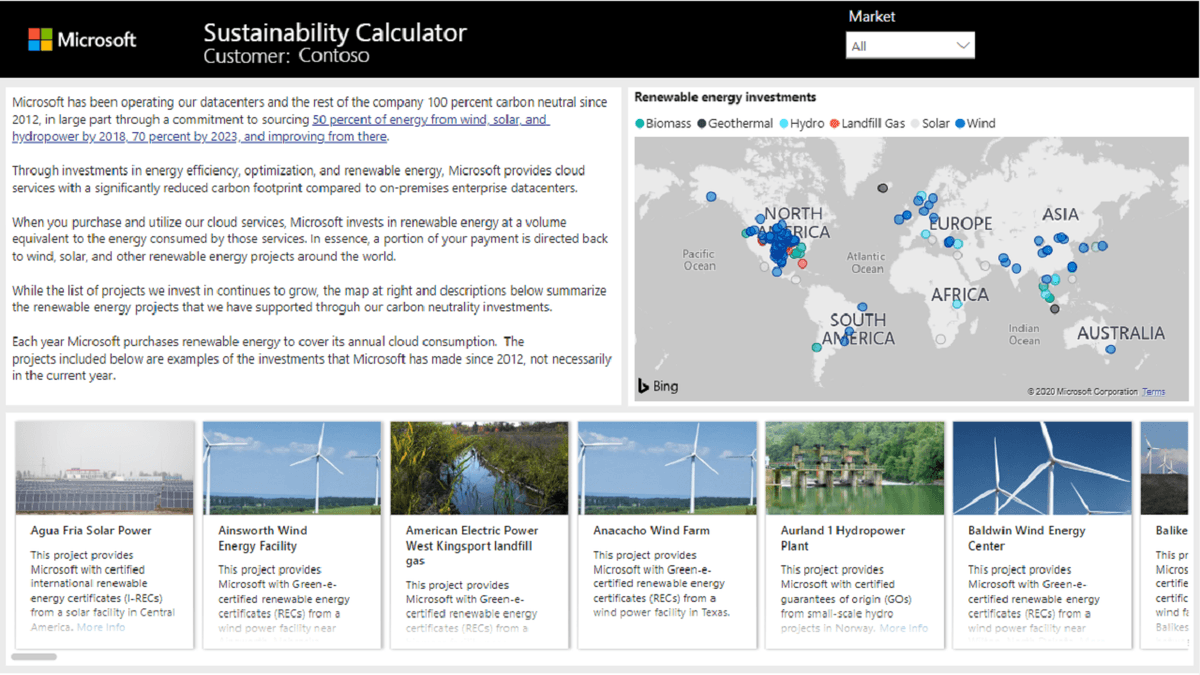Screen dimensions: 1200x675
Task: Select the Biomass legend dot
Action: [640, 124]
